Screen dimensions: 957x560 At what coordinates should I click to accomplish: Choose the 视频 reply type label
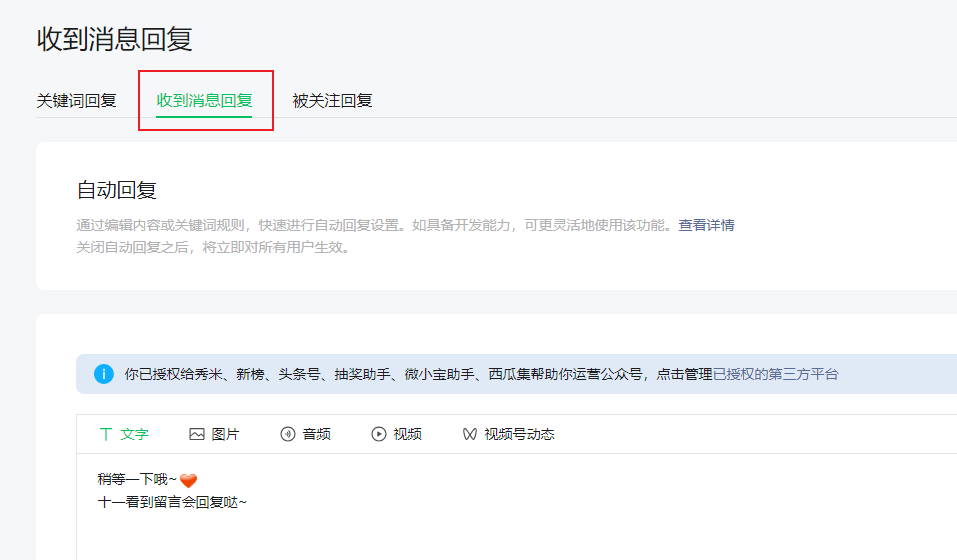[x=407, y=434]
